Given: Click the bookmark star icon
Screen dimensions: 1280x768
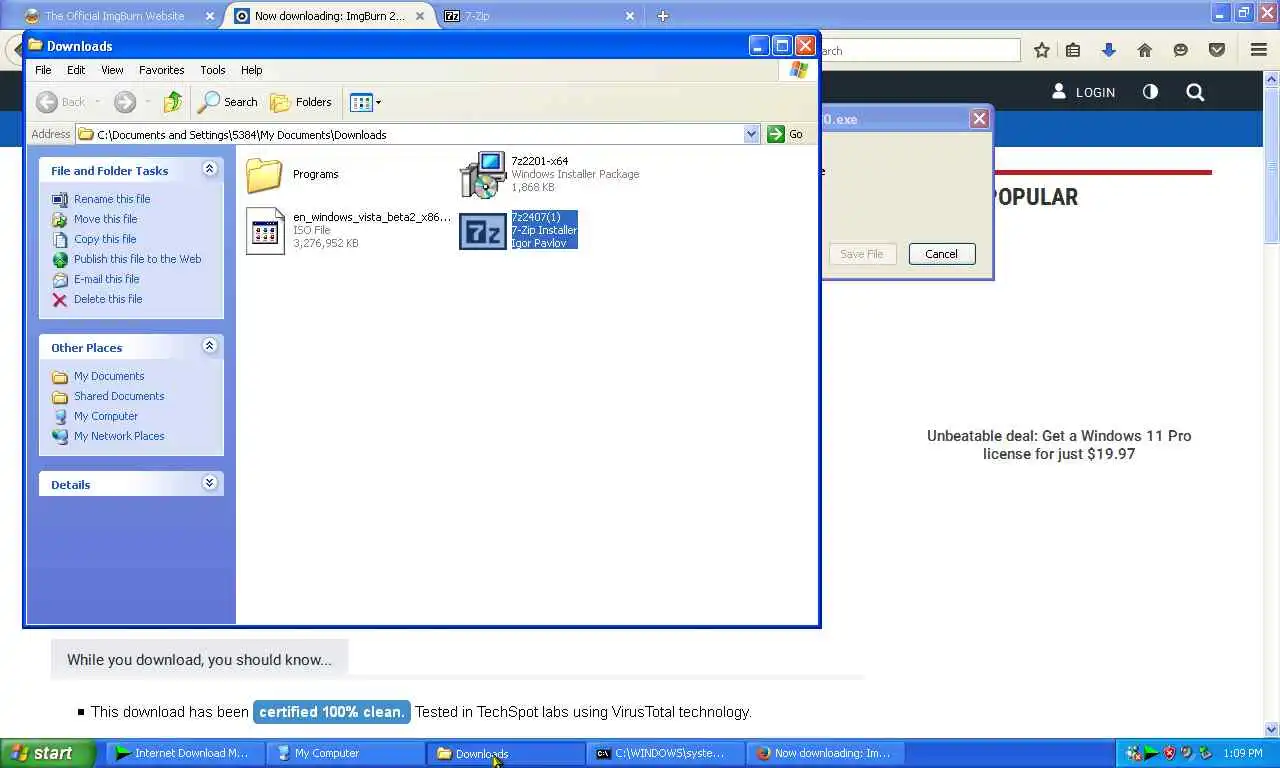Looking at the screenshot, I should 1042,50.
